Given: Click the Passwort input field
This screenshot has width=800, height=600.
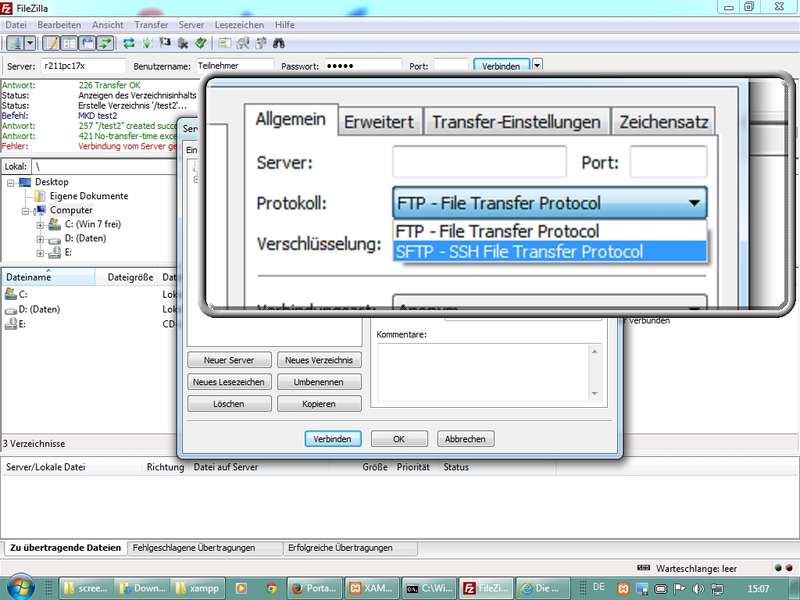Looking at the screenshot, I should coord(363,66).
